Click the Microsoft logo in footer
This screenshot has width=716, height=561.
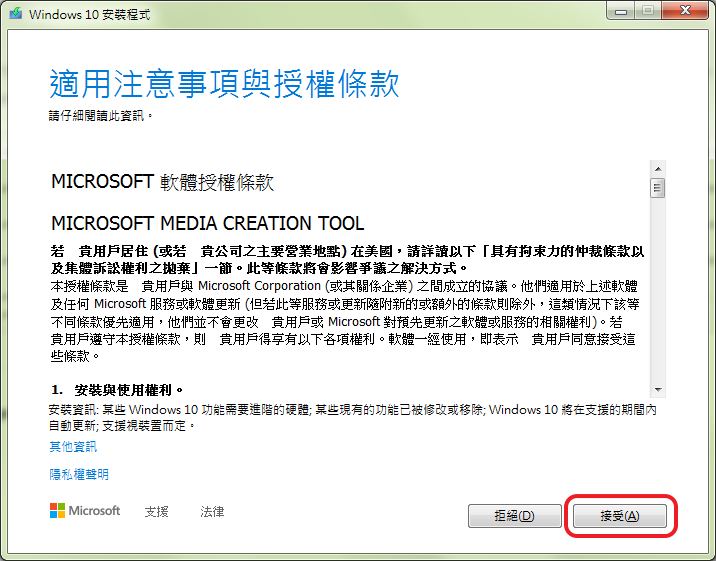(85, 511)
